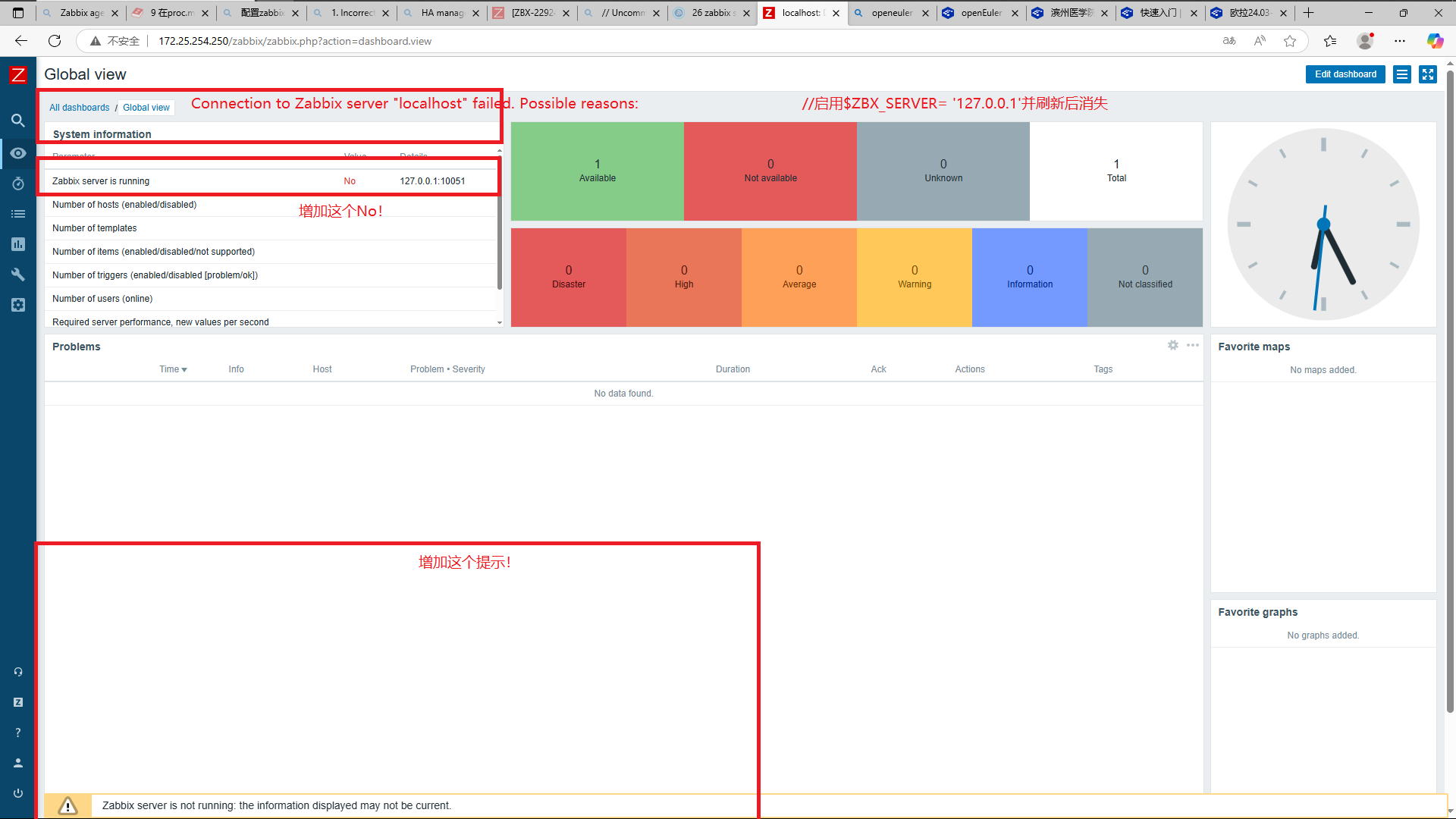Open the User settings person icon
Screen dimensions: 1456x819
tap(18, 763)
